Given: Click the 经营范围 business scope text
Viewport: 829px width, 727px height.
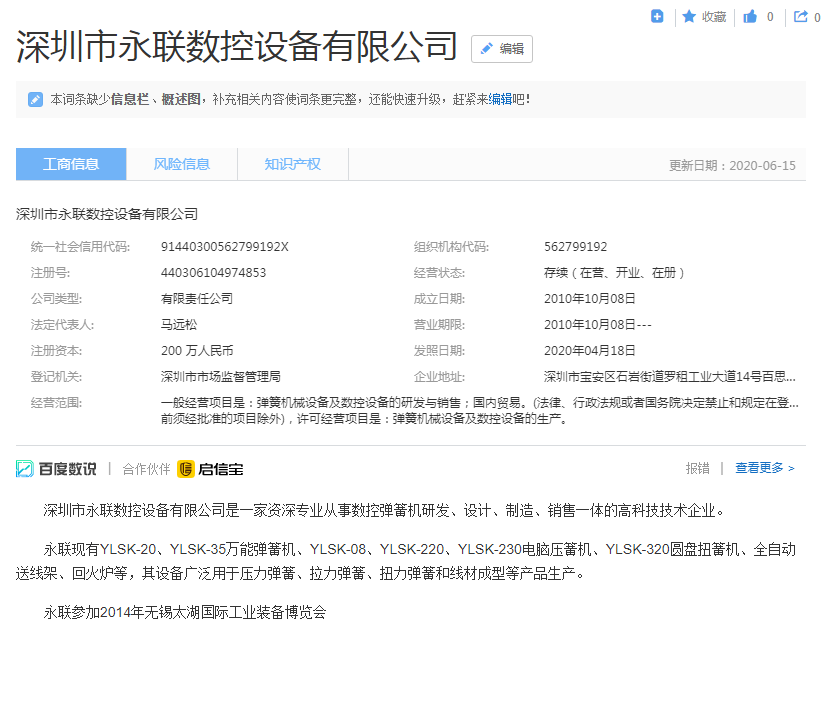Looking at the screenshot, I should point(480,411).
